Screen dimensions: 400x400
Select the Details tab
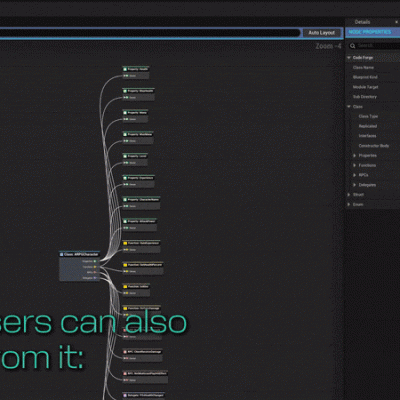tap(362, 22)
